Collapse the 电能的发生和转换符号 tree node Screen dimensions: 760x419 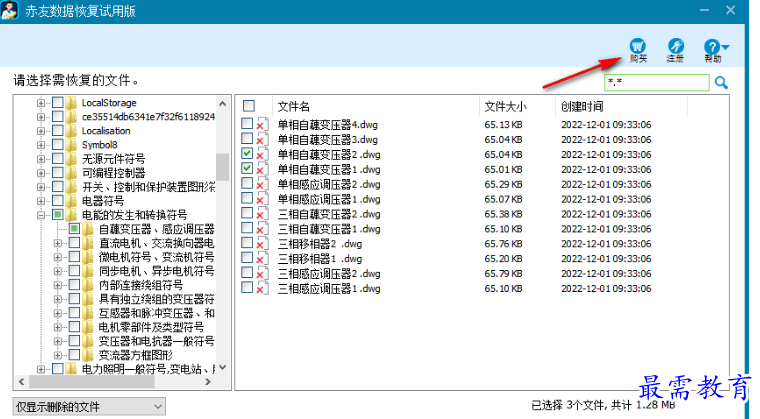tap(41, 215)
